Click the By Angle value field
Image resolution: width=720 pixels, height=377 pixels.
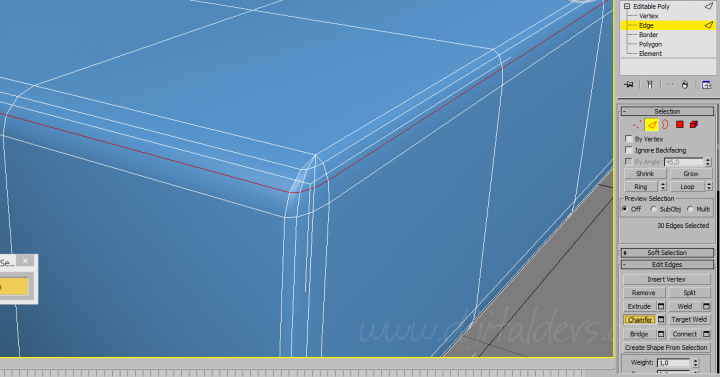(684, 162)
